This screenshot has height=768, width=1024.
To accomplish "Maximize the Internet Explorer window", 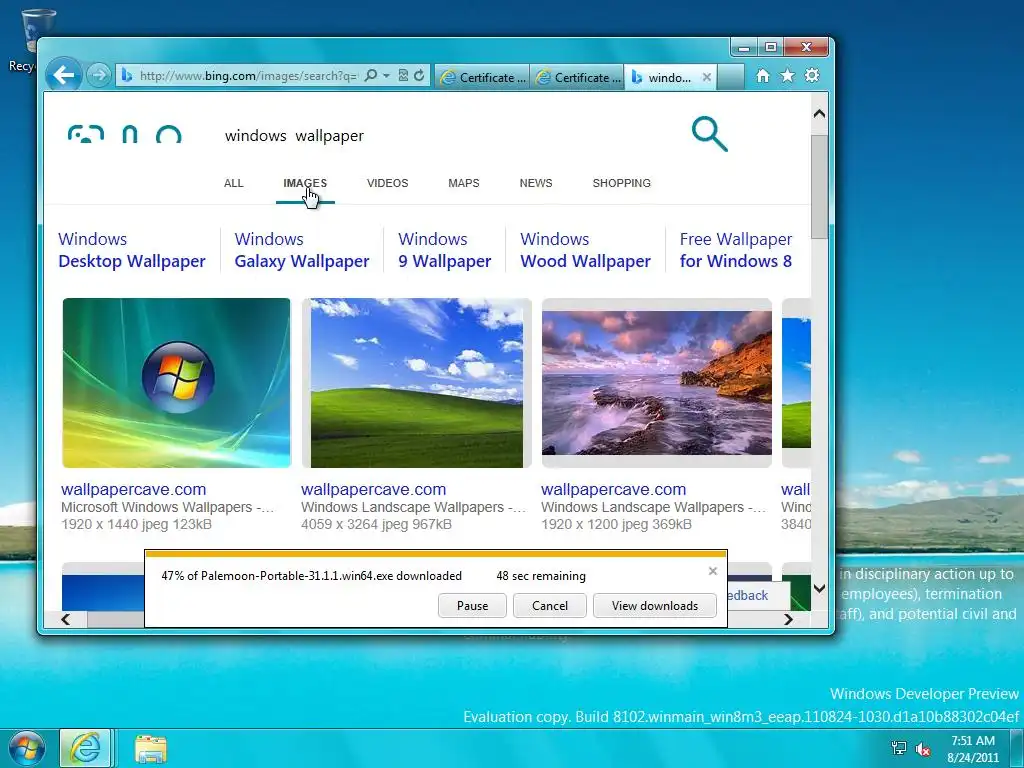I will coord(771,47).
